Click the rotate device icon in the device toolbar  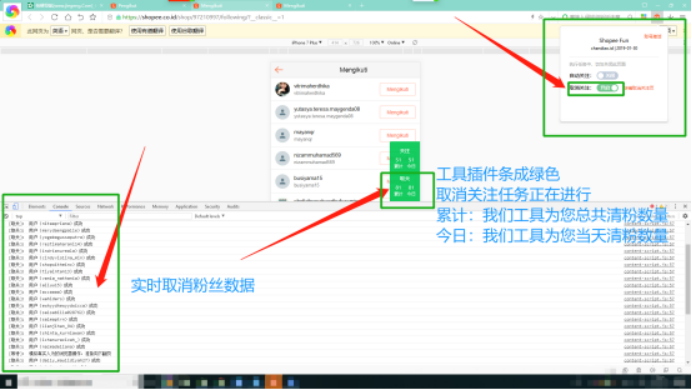point(414,43)
